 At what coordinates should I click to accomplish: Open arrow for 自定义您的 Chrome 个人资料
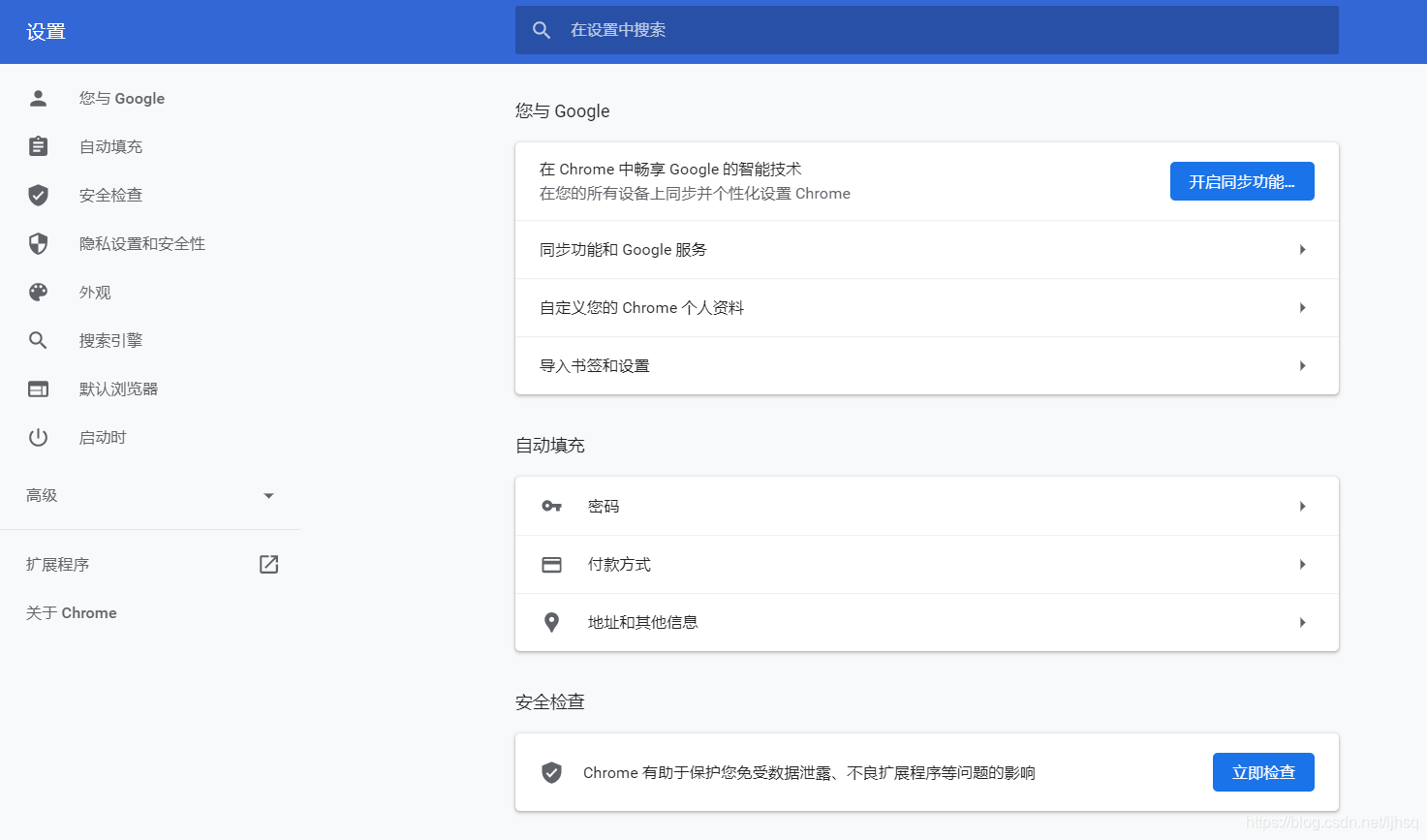[x=1302, y=307]
